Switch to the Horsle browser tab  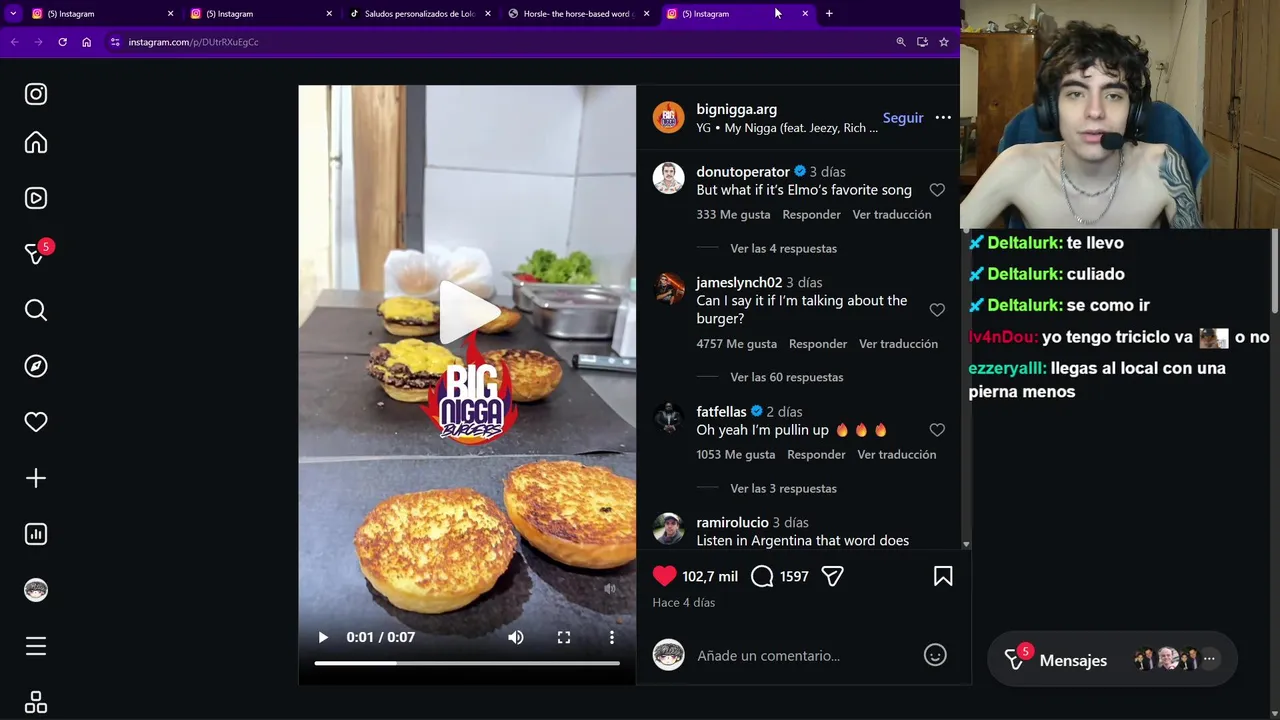(x=579, y=14)
